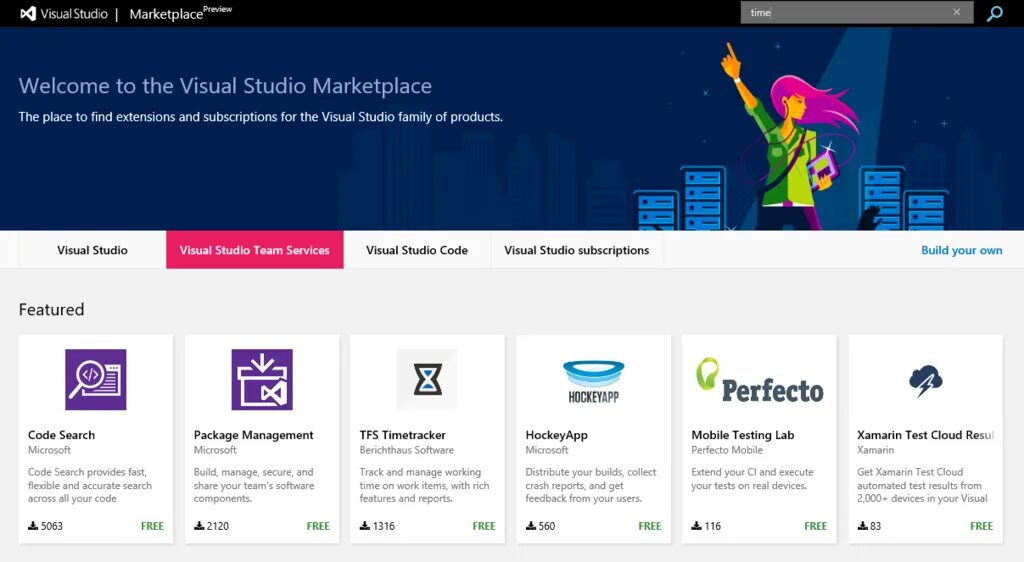The height and width of the screenshot is (562, 1024).
Task: Click the Welcome to Visual Studio Marketplace heading
Action: pos(225,86)
